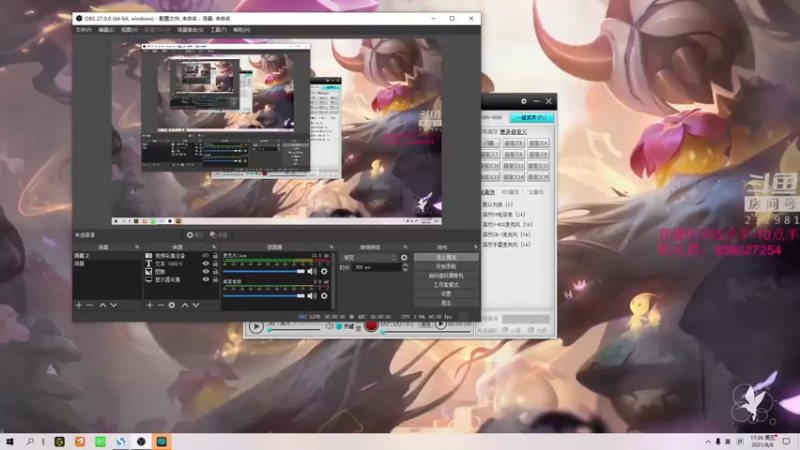800x450 pixels.
Task: Open the 视图(V) menu in OBS
Action: point(129,30)
